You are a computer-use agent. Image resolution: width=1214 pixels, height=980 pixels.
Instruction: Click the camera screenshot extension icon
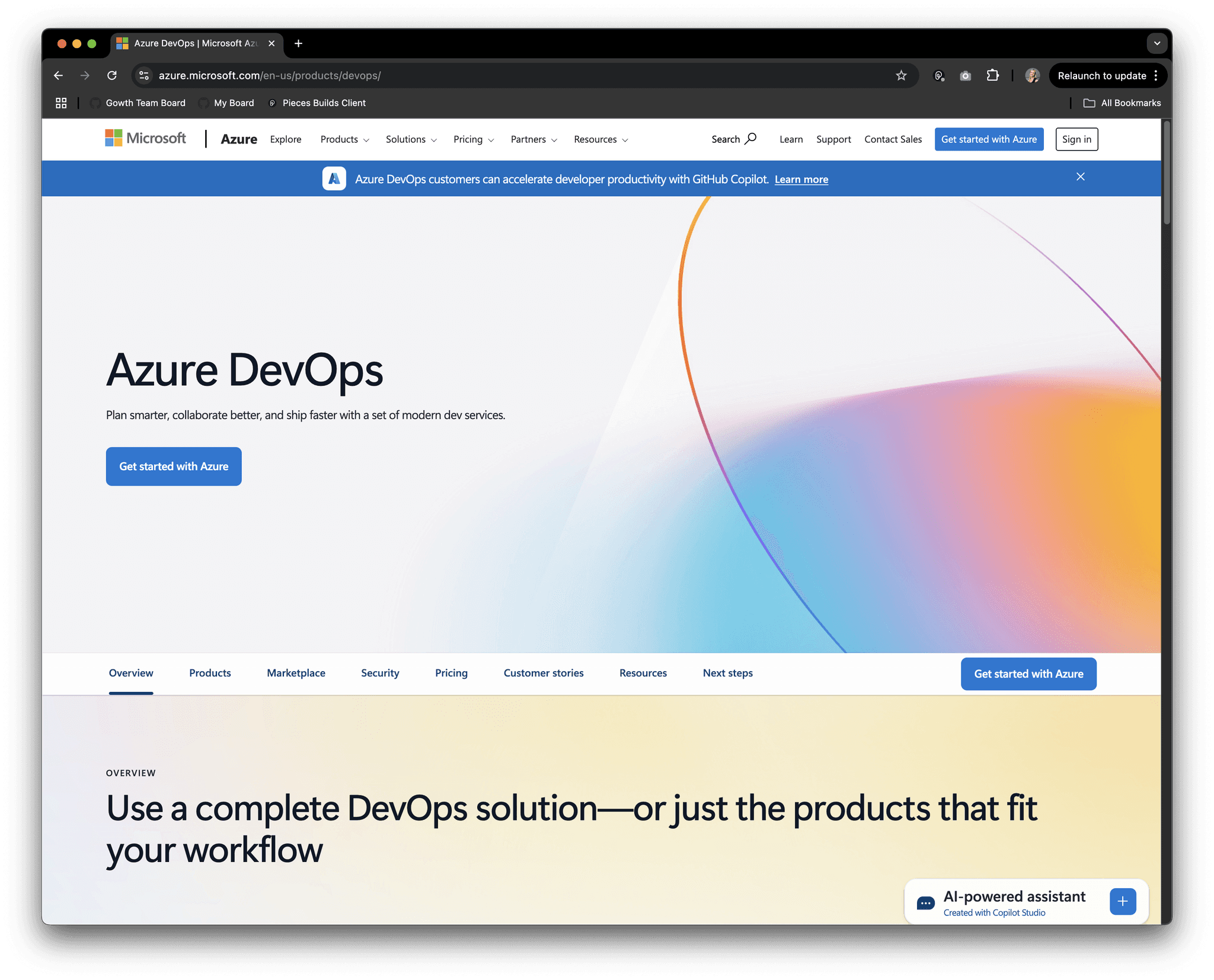[966, 75]
